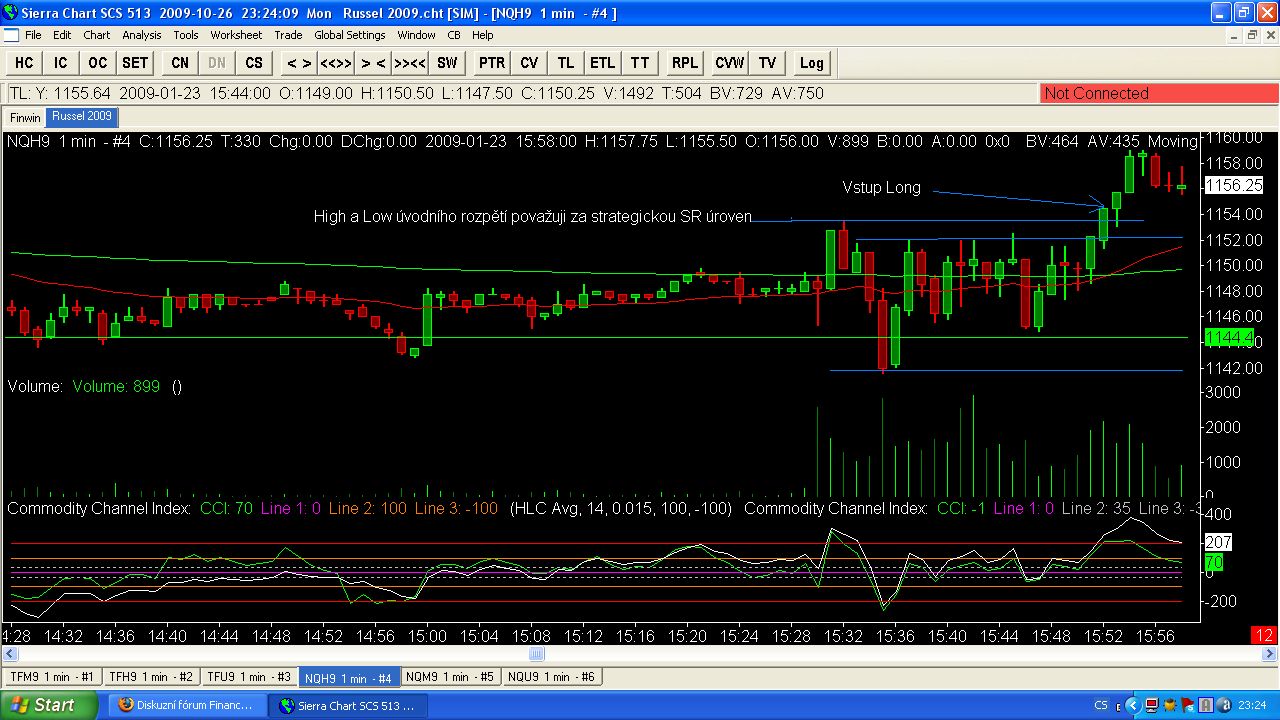Click the '< >' toolbar button
Screen dimensions: 1280x720
[299, 63]
